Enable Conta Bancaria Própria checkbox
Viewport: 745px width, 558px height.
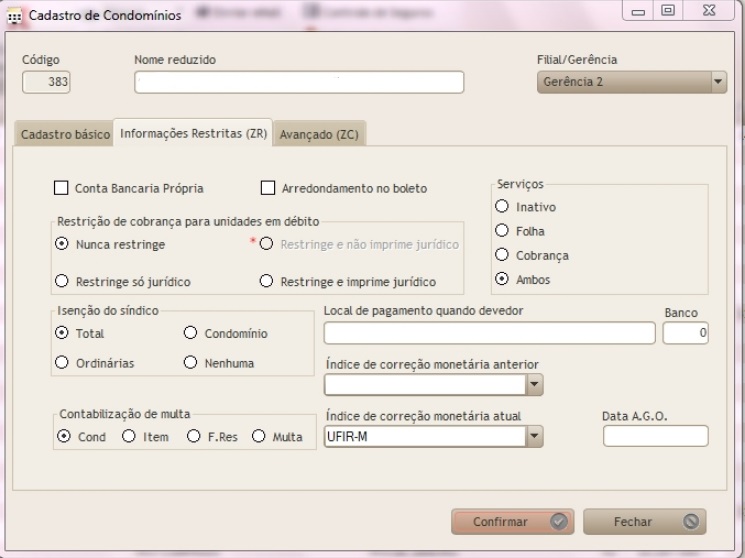(61, 188)
